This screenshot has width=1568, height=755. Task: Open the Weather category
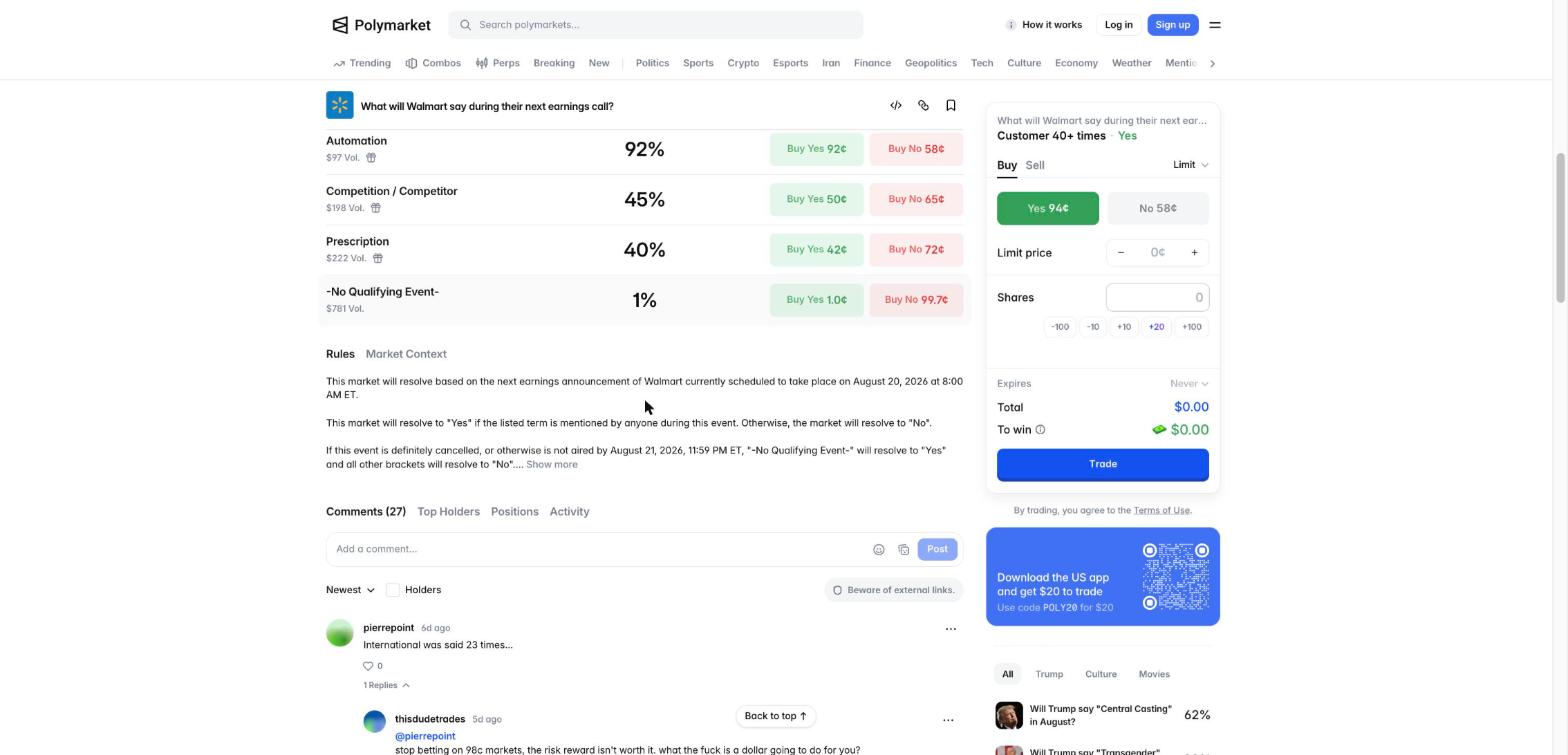[1132, 63]
